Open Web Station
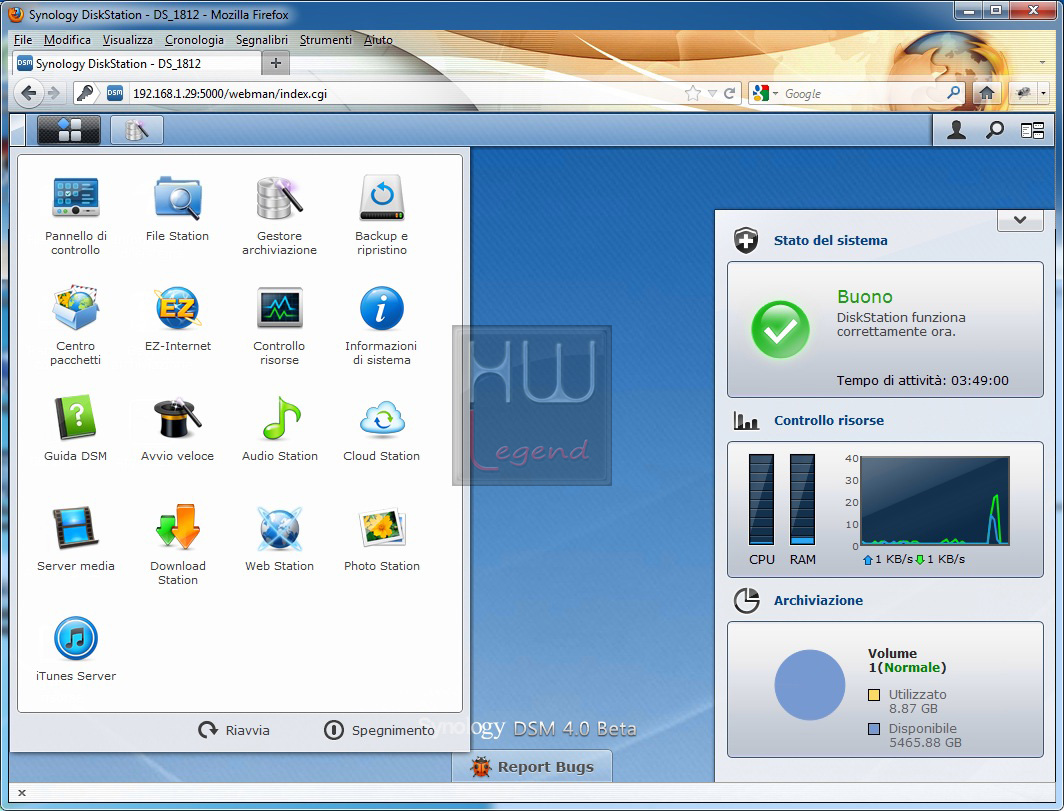Viewport: 1064px width, 811px height. coord(279,537)
